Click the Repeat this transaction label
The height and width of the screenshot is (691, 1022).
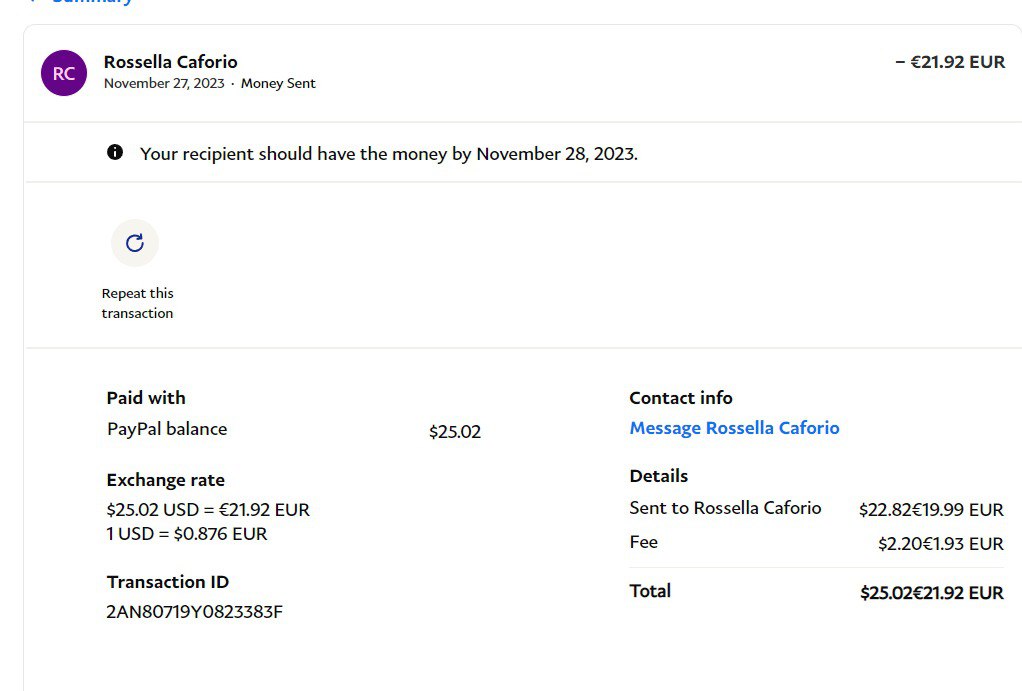click(137, 303)
